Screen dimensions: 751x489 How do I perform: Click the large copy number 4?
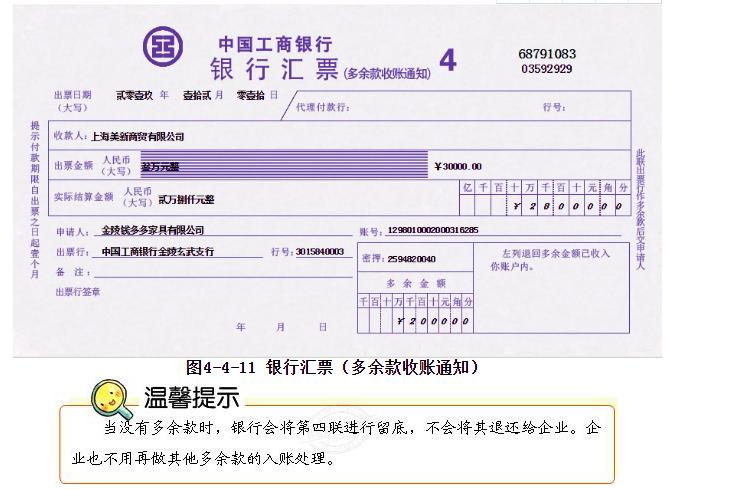tap(448, 60)
